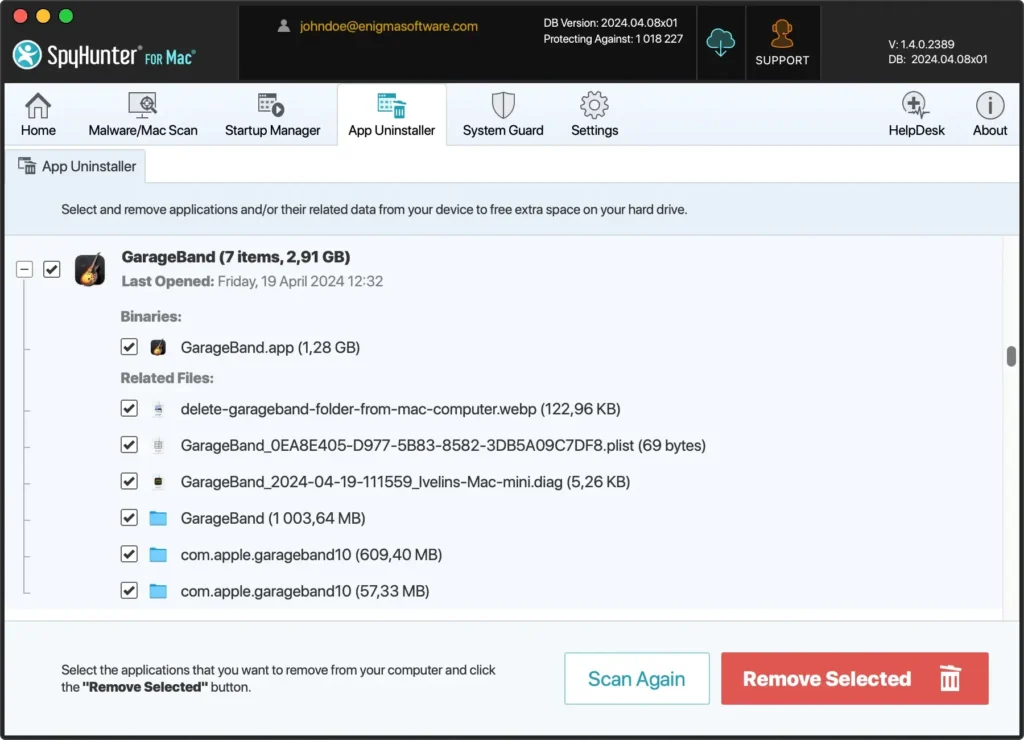1024x740 pixels.
Task: Show About information
Action: point(990,115)
